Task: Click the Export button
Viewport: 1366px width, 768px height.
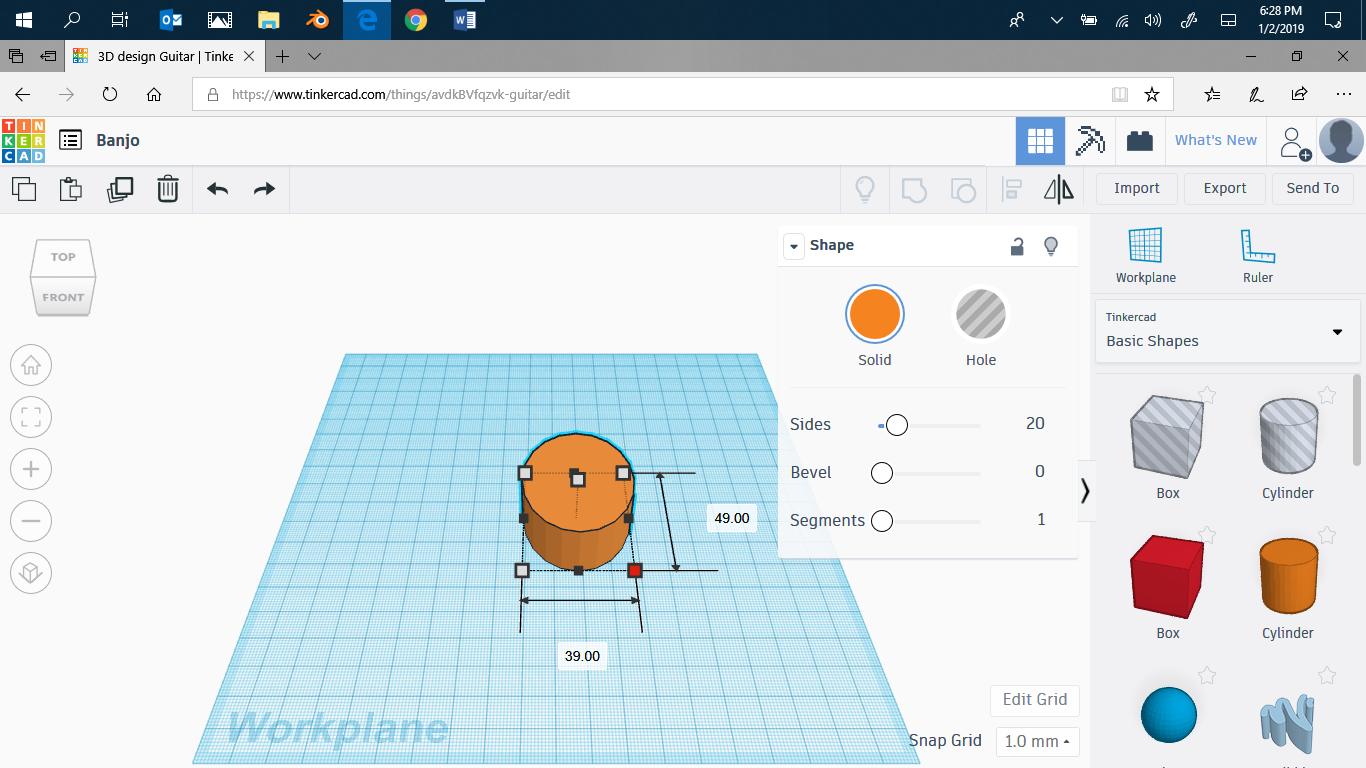Action: pos(1225,188)
